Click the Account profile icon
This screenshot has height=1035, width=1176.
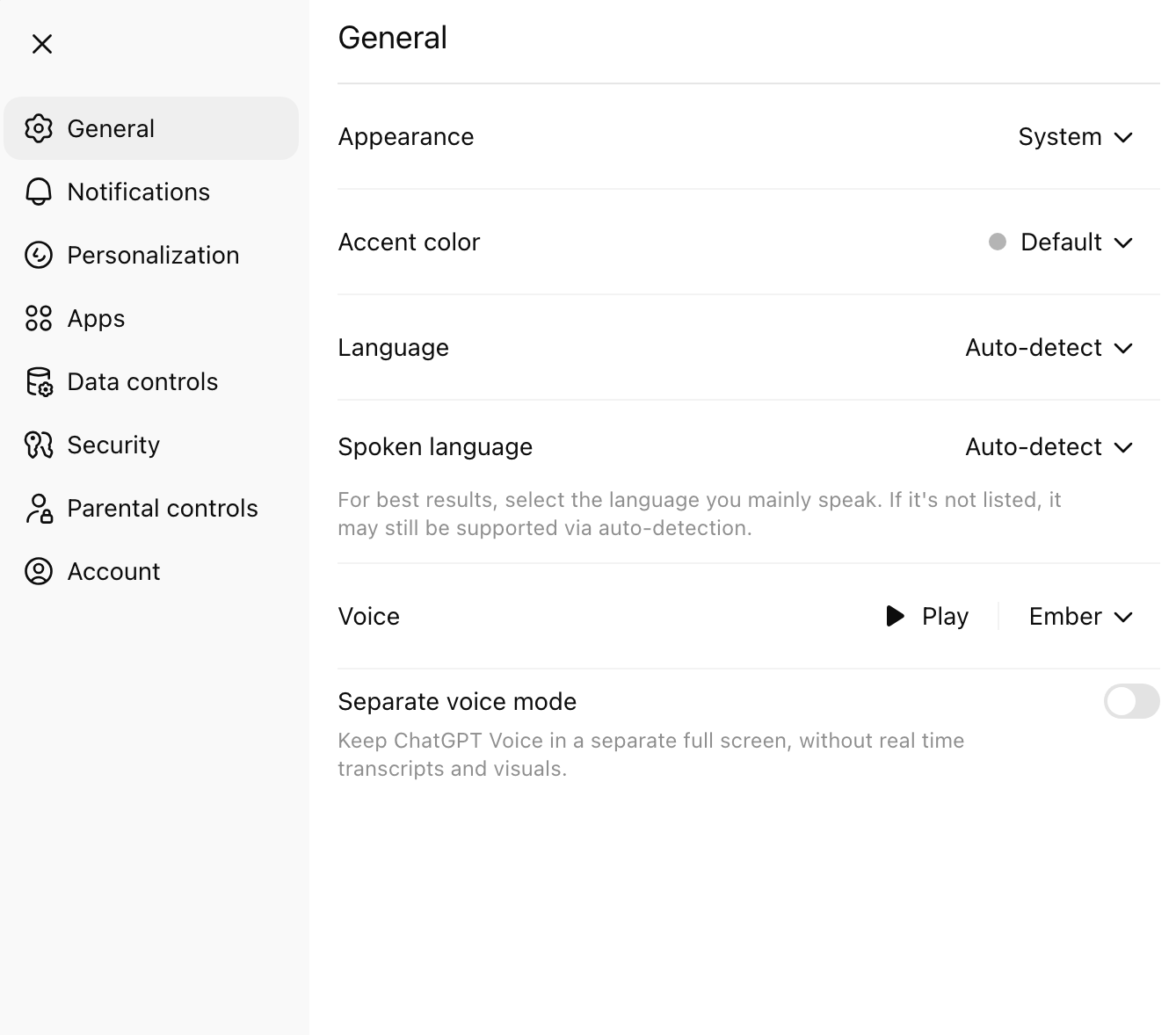click(x=39, y=571)
